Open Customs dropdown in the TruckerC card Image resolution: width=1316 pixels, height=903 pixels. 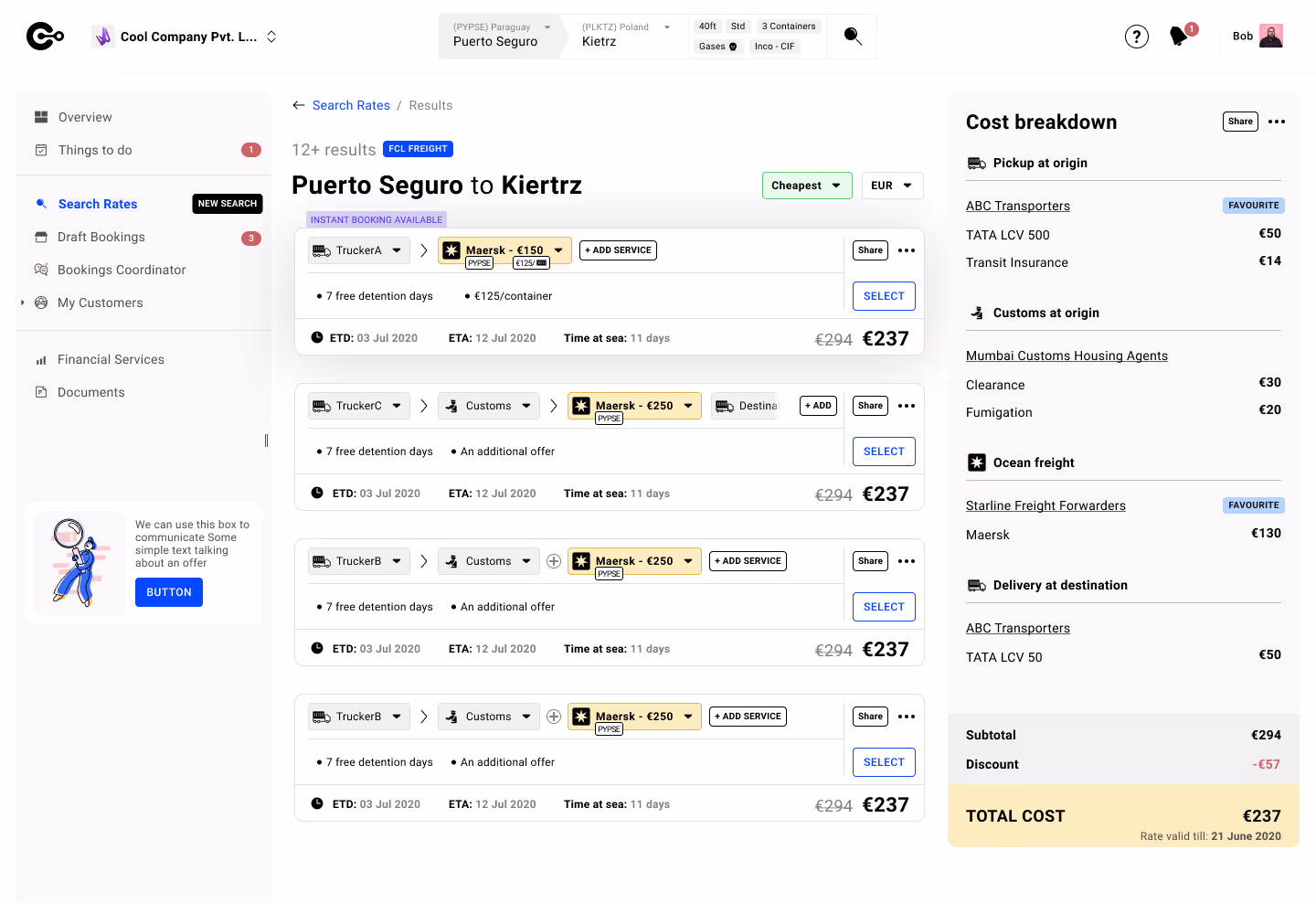click(x=488, y=406)
